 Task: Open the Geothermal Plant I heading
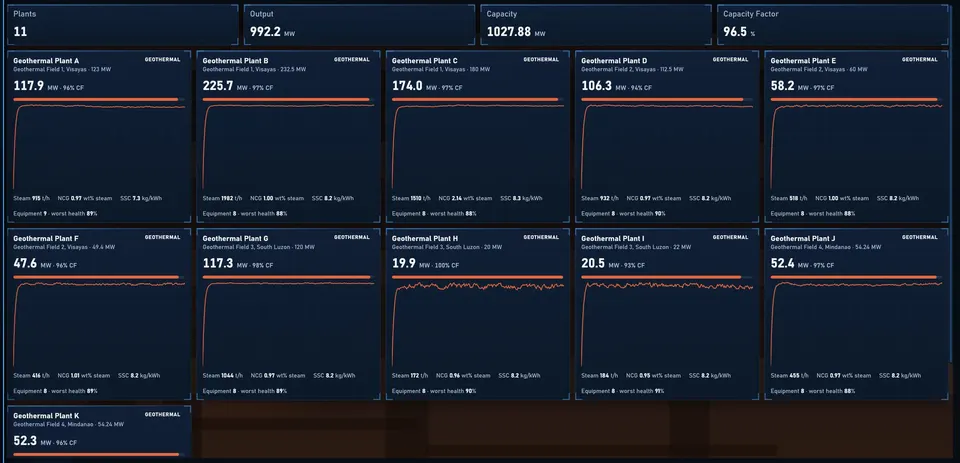(x=613, y=238)
